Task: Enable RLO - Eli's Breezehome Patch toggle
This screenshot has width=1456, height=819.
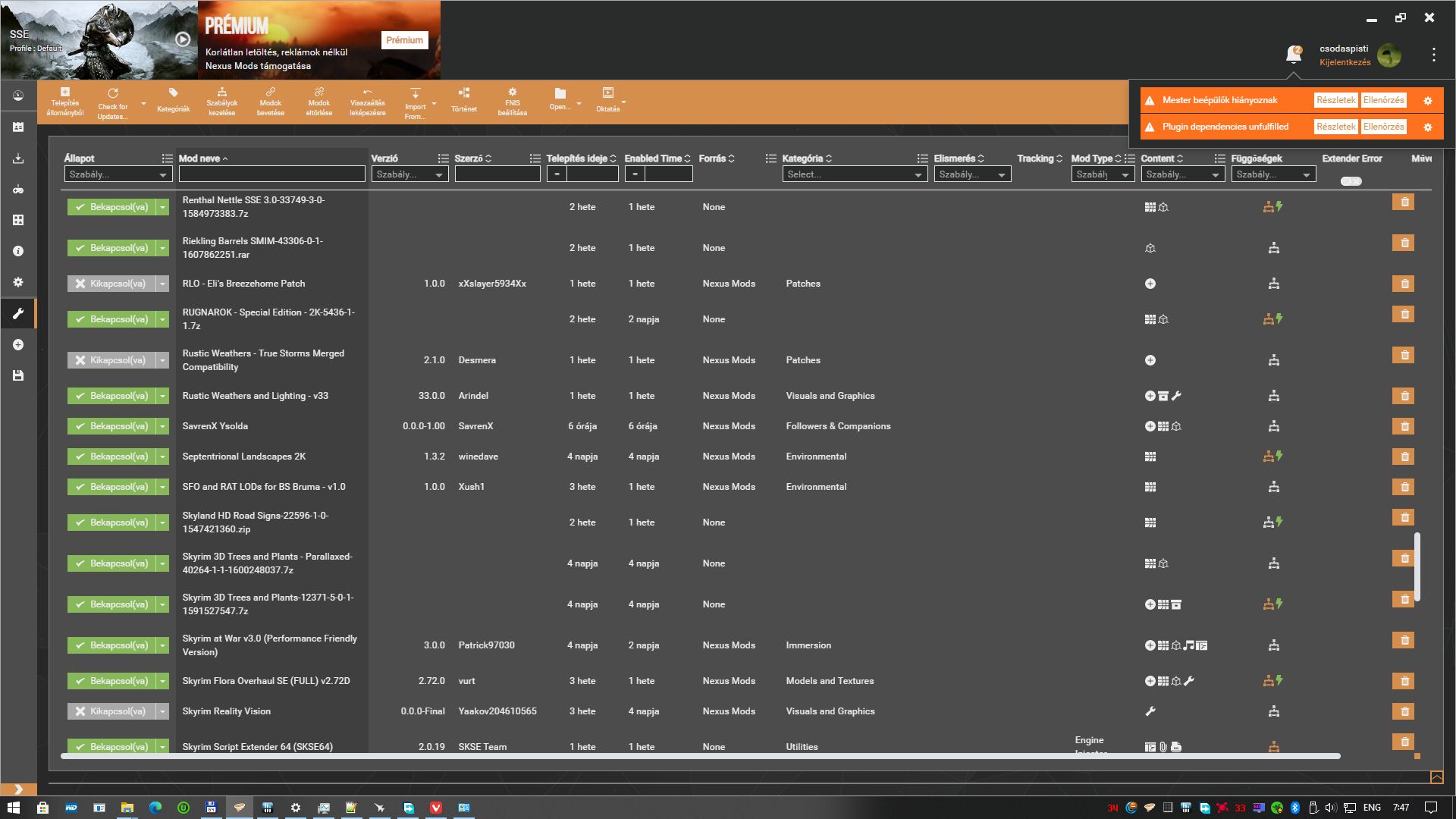Action: 111,284
